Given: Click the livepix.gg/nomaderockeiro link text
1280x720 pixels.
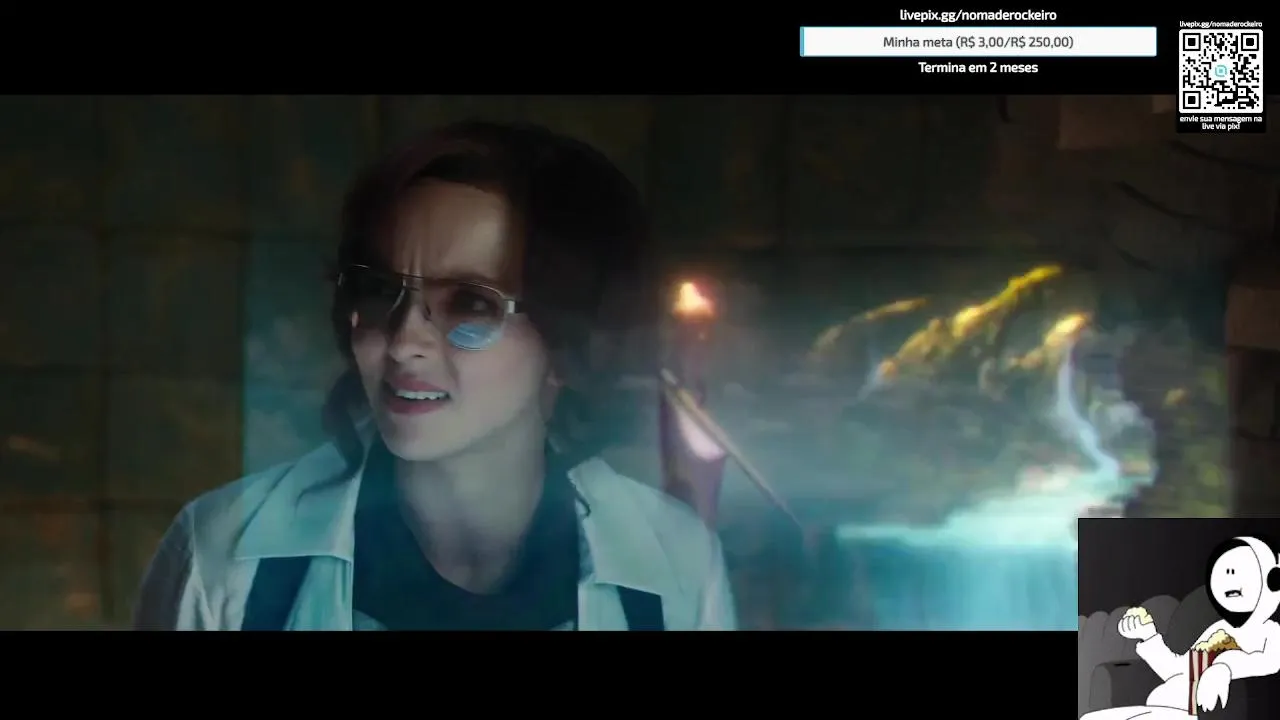Looking at the screenshot, I should coord(978,15).
